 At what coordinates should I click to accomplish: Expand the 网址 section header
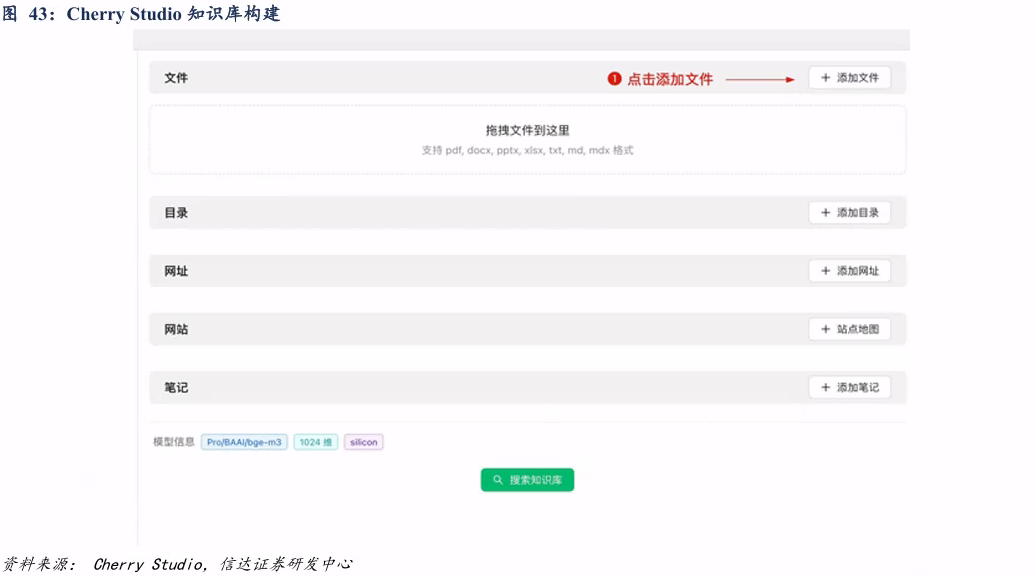coord(176,271)
